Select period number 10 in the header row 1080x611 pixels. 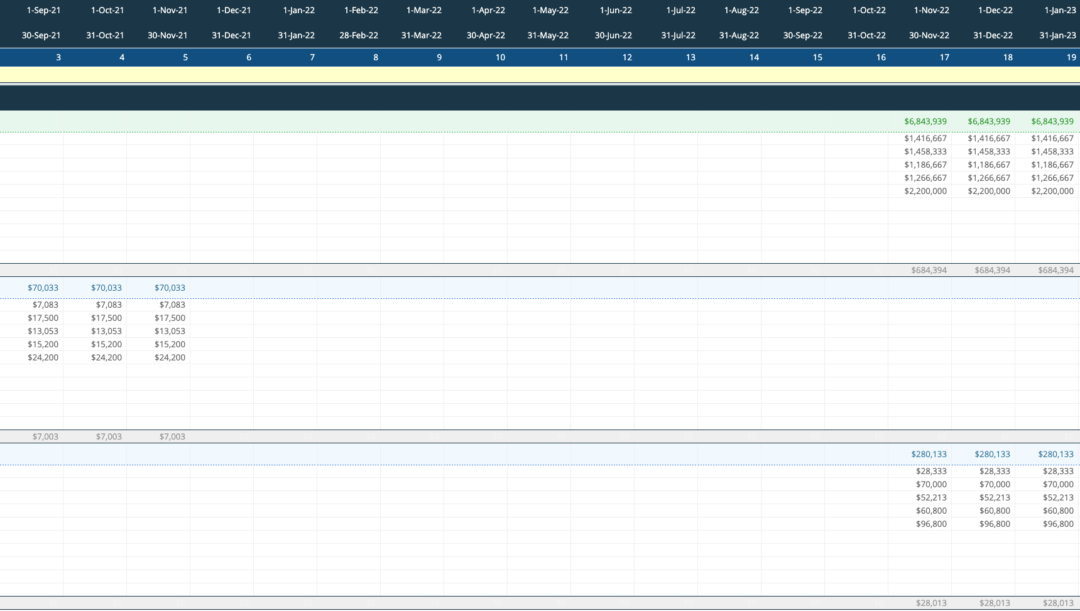tap(500, 57)
